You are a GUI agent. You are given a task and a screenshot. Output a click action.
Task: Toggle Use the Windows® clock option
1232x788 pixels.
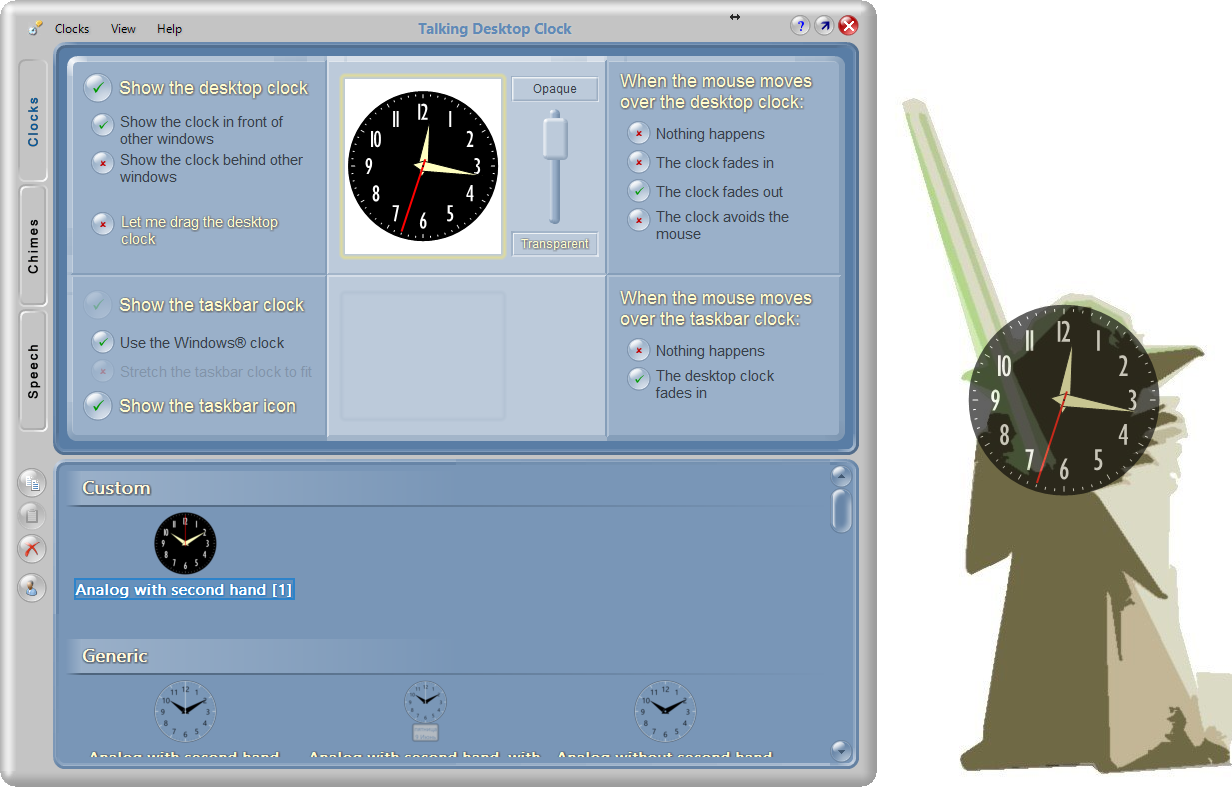pyautogui.click(x=103, y=342)
